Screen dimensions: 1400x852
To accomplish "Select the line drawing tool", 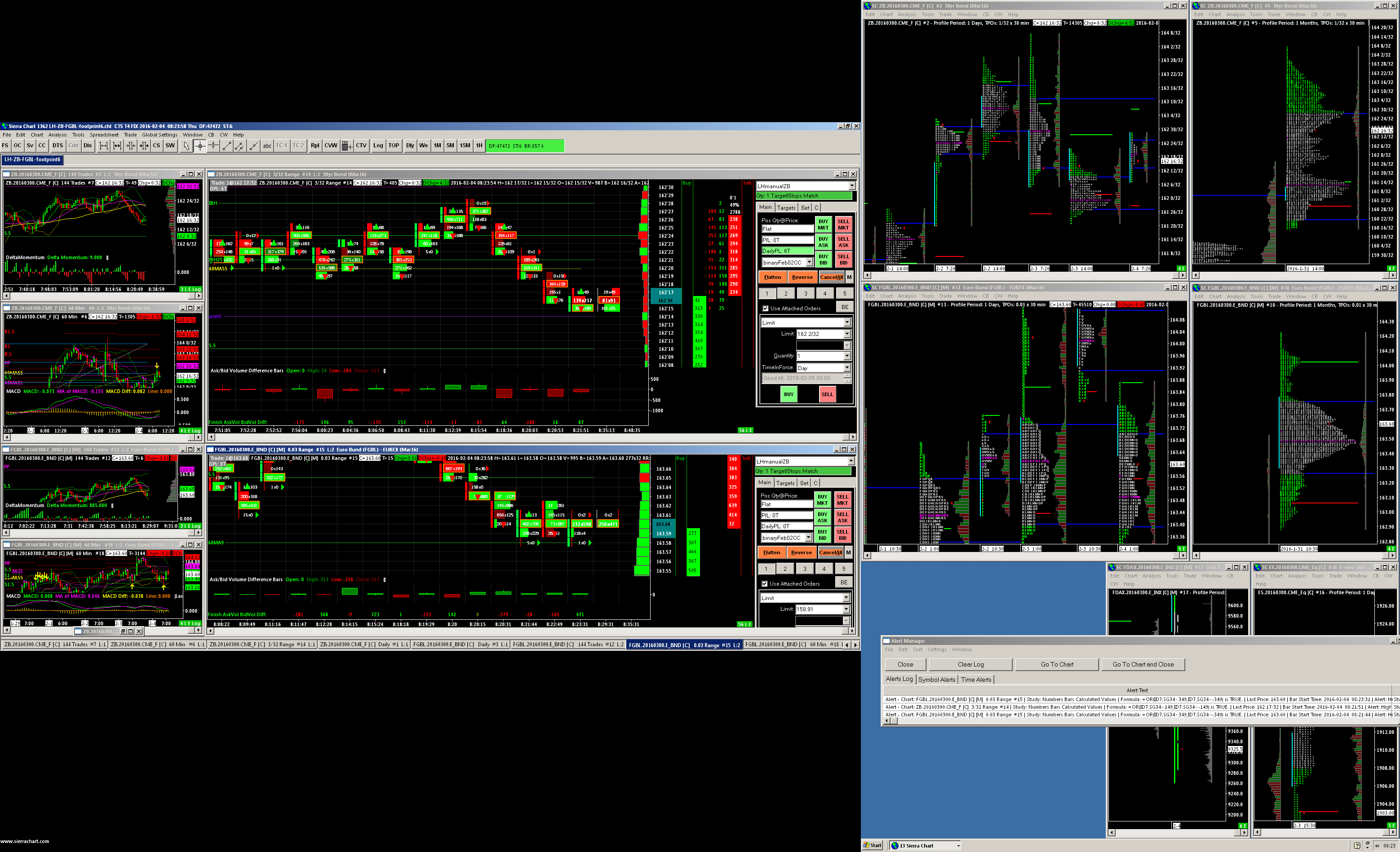I will pos(227,146).
